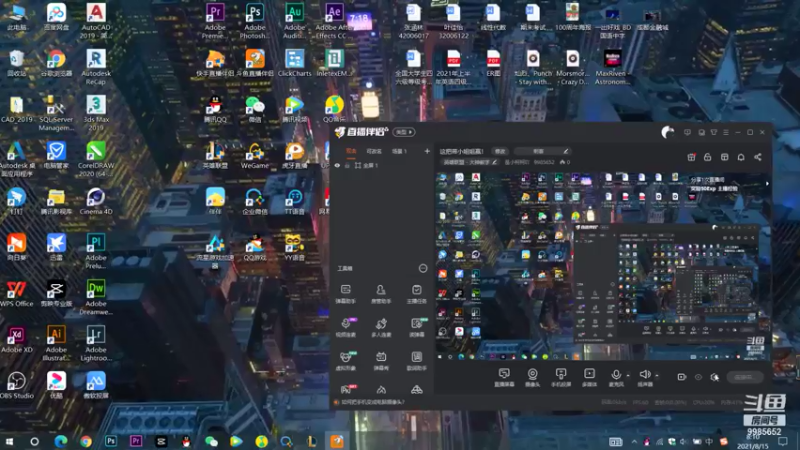Open Chrome from the taskbar

(x=86, y=441)
